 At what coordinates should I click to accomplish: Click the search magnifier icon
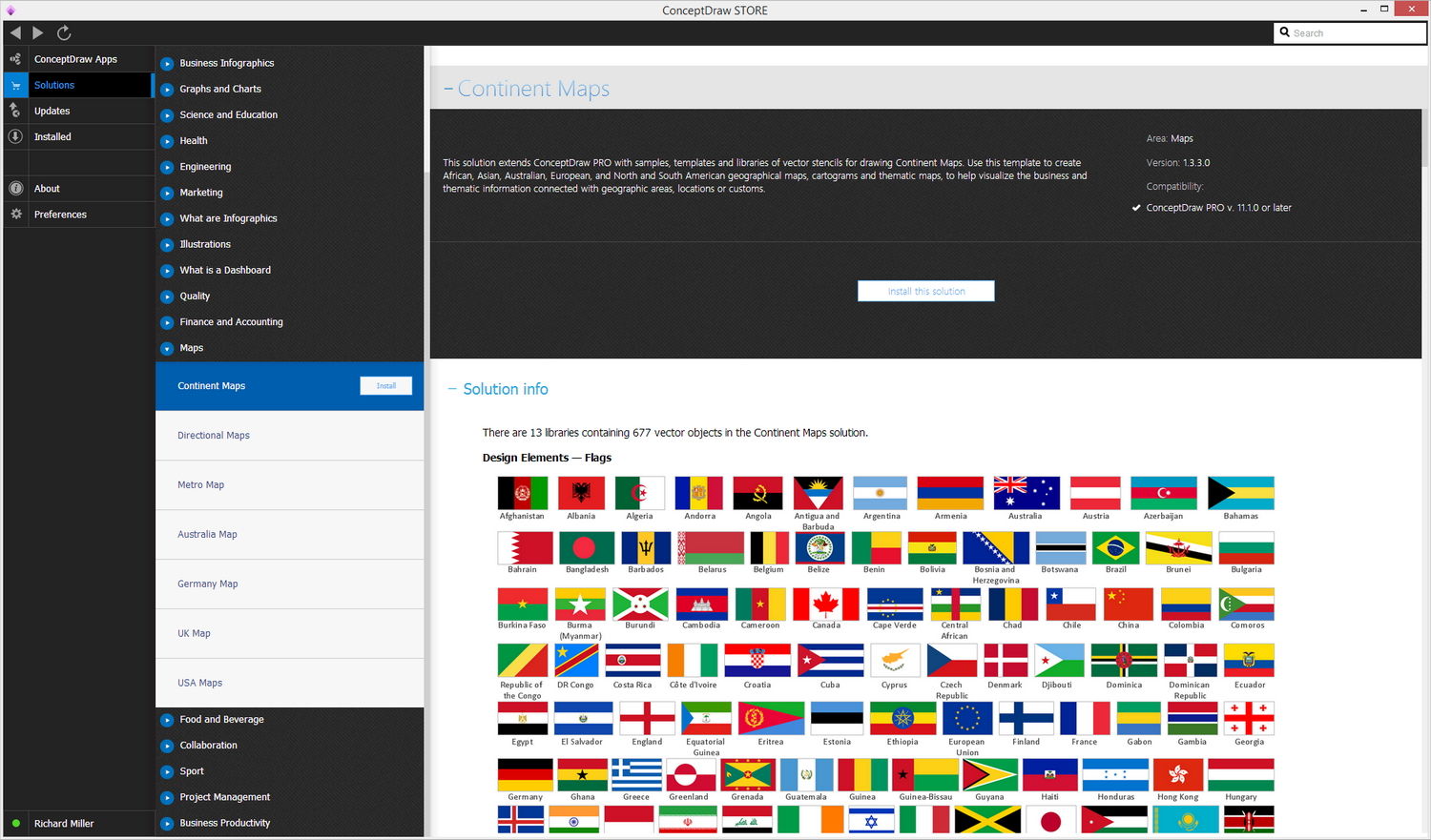(x=1285, y=32)
